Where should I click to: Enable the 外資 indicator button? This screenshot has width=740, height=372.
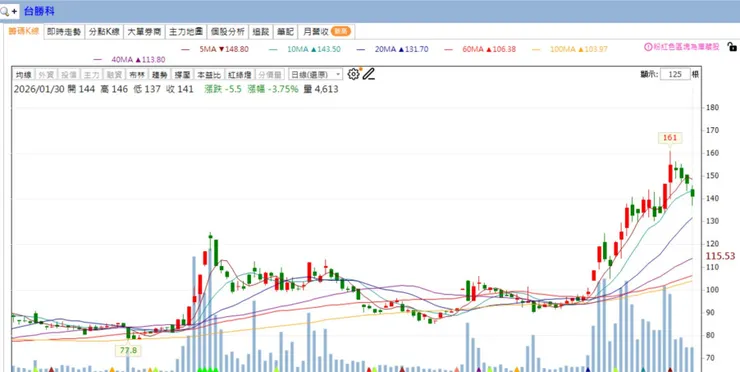tap(46, 75)
